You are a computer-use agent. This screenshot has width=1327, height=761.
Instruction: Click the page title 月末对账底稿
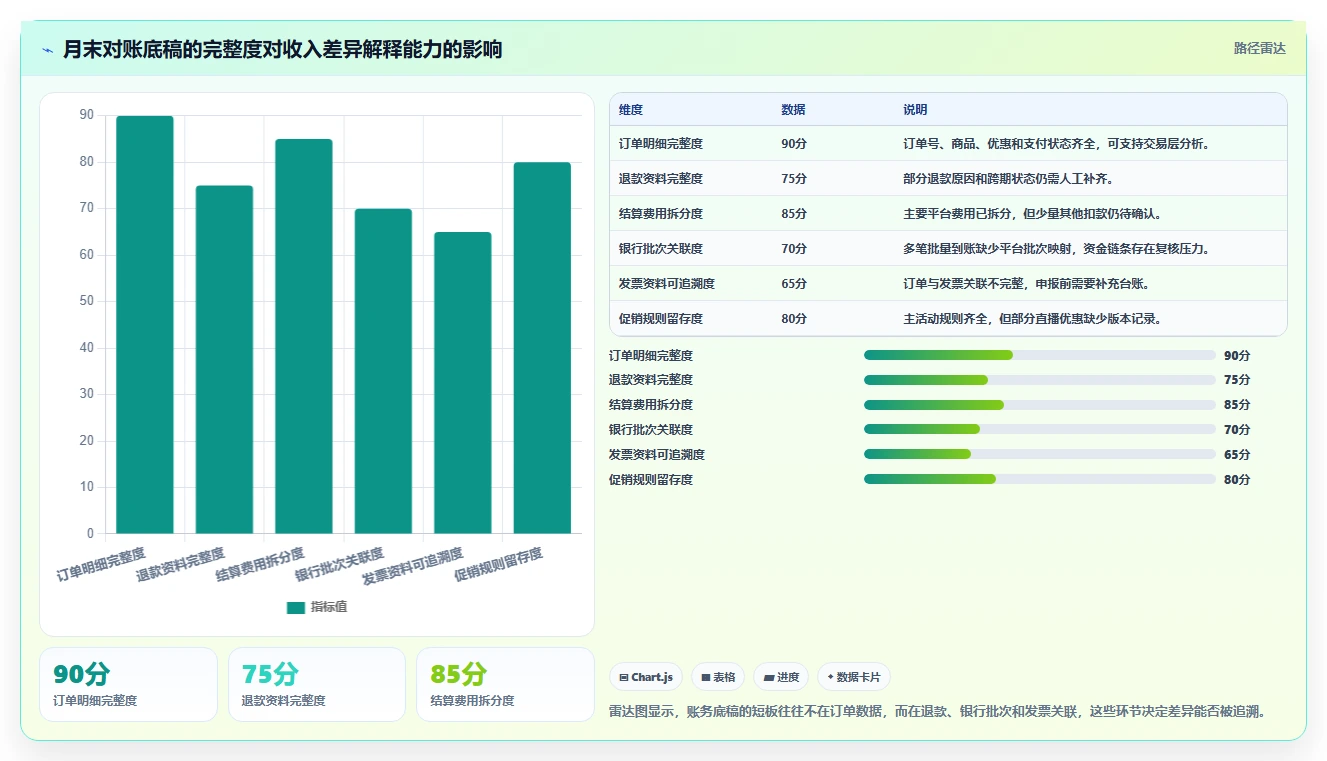tap(282, 49)
